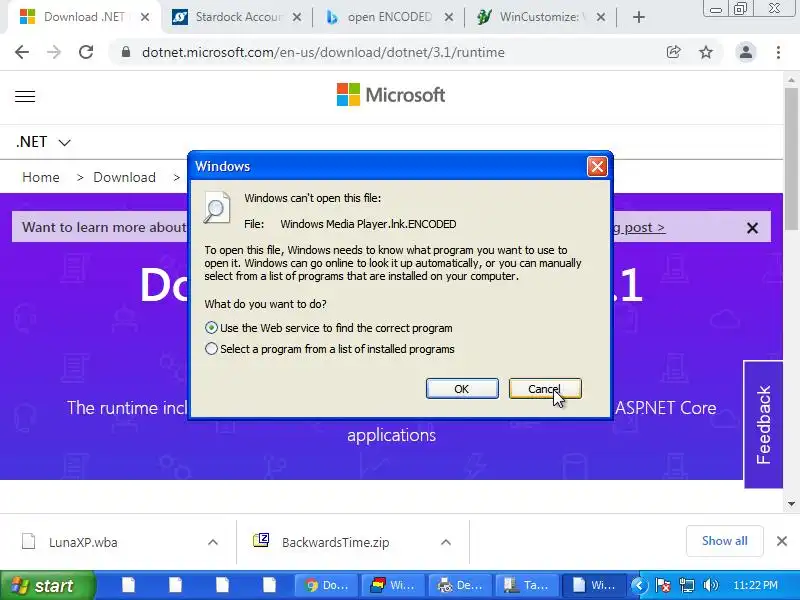Click the browser forward arrow
The width and height of the screenshot is (800, 600).
(54, 52)
